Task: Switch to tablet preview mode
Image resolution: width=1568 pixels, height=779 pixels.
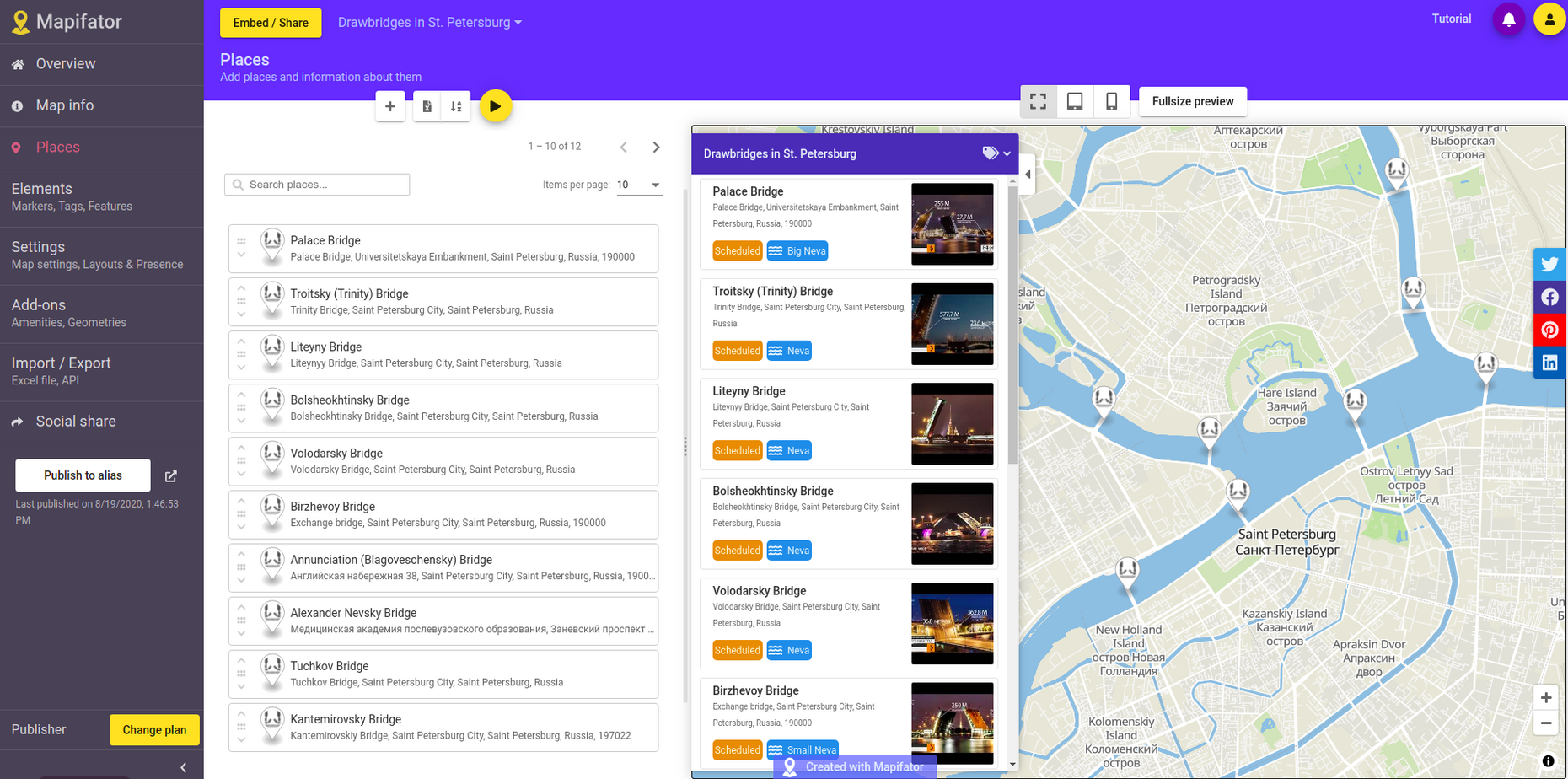Action: point(1075,101)
